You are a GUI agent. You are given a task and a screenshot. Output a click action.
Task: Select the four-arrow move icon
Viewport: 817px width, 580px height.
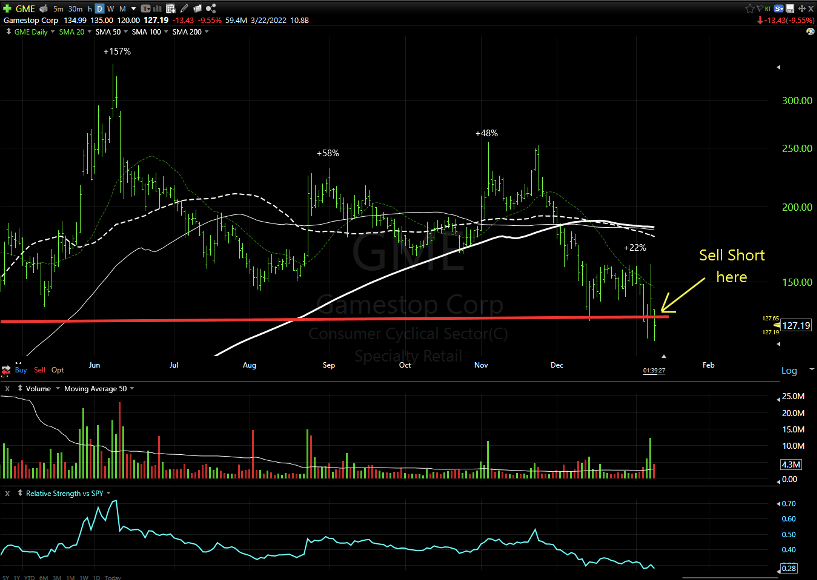pyautogui.click(x=802, y=7)
